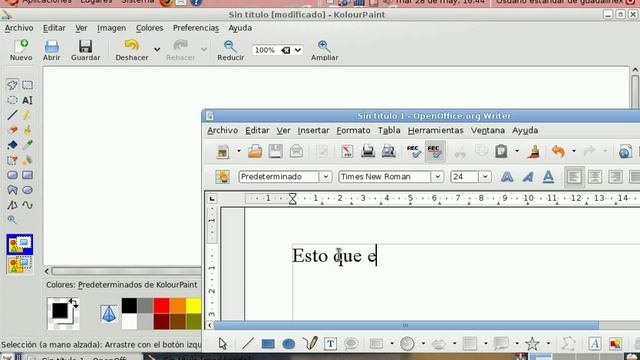Select the Flood Fill tool in KolourPaint
This screenshot has width=640, height=360.
[x=12, y=145]
